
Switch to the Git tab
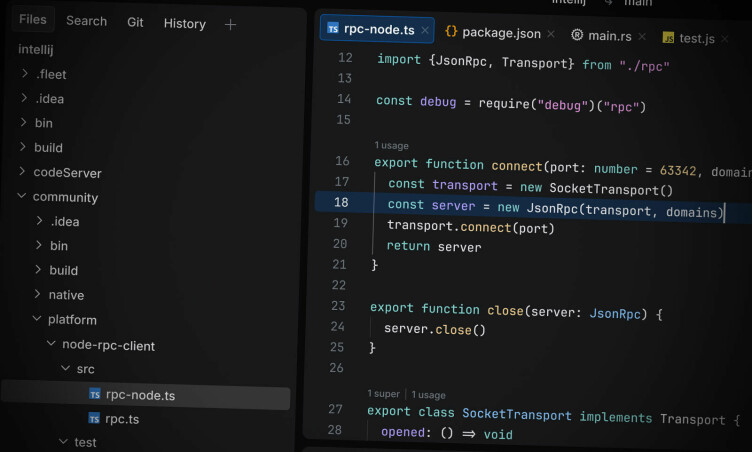pyautogui.click(x=135, y=23)
